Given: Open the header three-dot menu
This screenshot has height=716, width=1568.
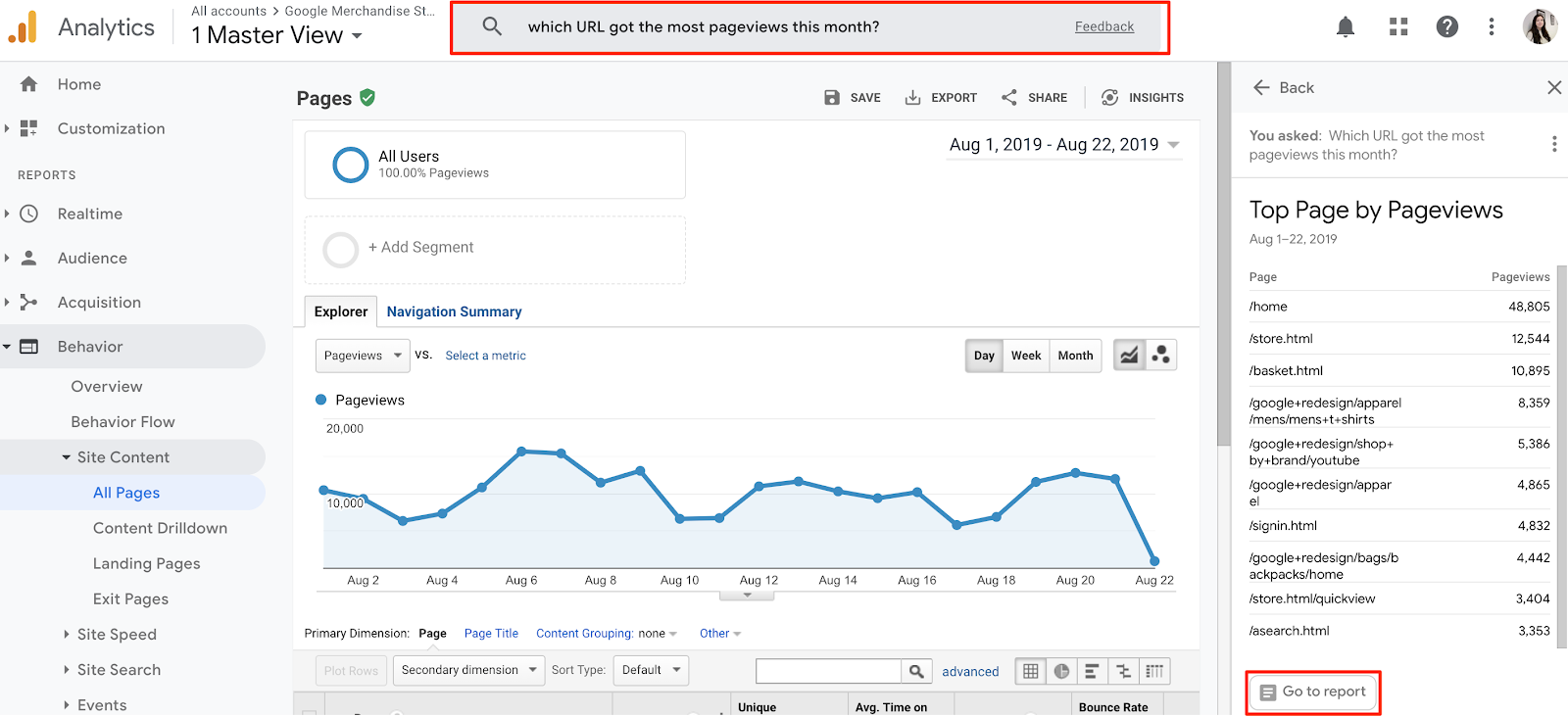Looking at the screenshot, I should [1492, 27].
